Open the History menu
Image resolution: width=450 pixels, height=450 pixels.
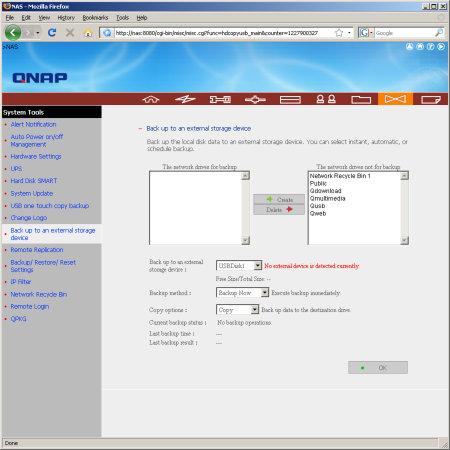[x=66, y=18]
